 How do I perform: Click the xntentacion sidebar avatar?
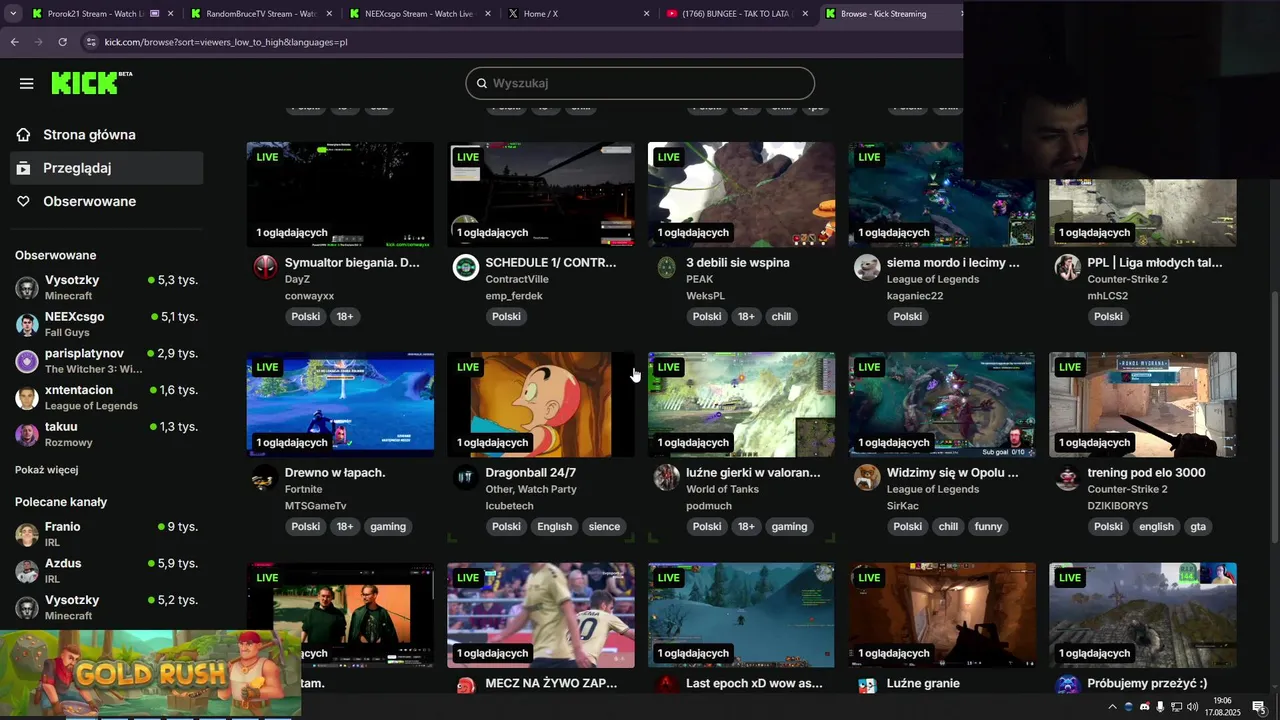coord(27,398)
